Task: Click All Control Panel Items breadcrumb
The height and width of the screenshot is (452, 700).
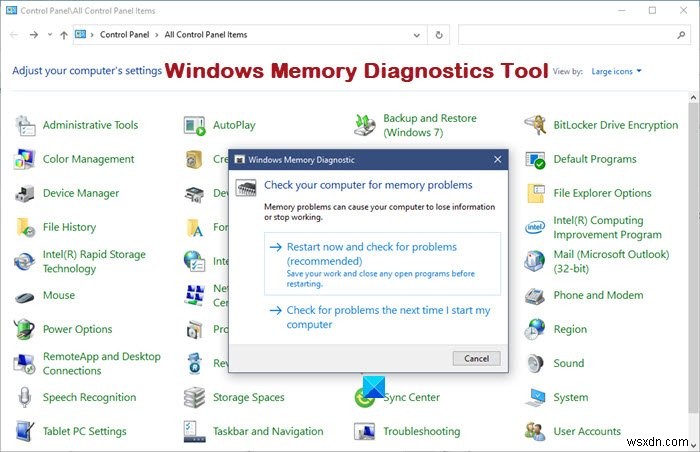Action: [206, 34]
